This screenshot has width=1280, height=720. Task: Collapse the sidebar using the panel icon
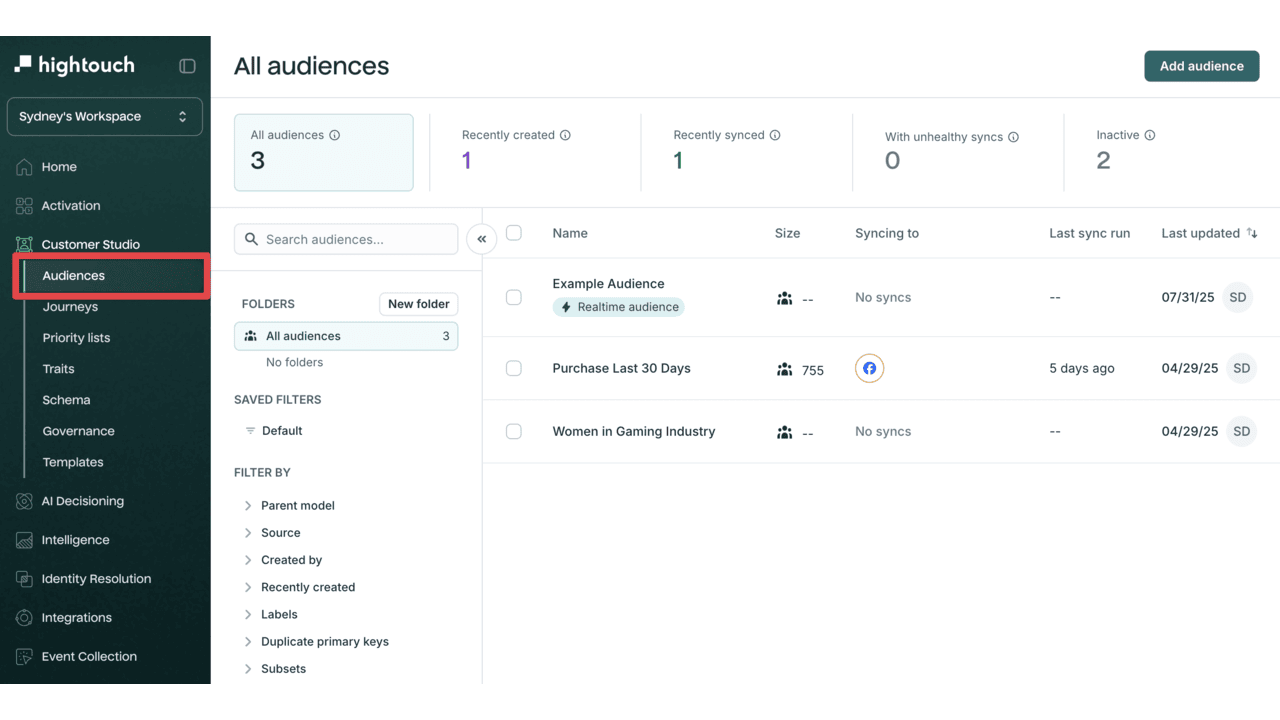pyautogui.click(x=187, y=66)
